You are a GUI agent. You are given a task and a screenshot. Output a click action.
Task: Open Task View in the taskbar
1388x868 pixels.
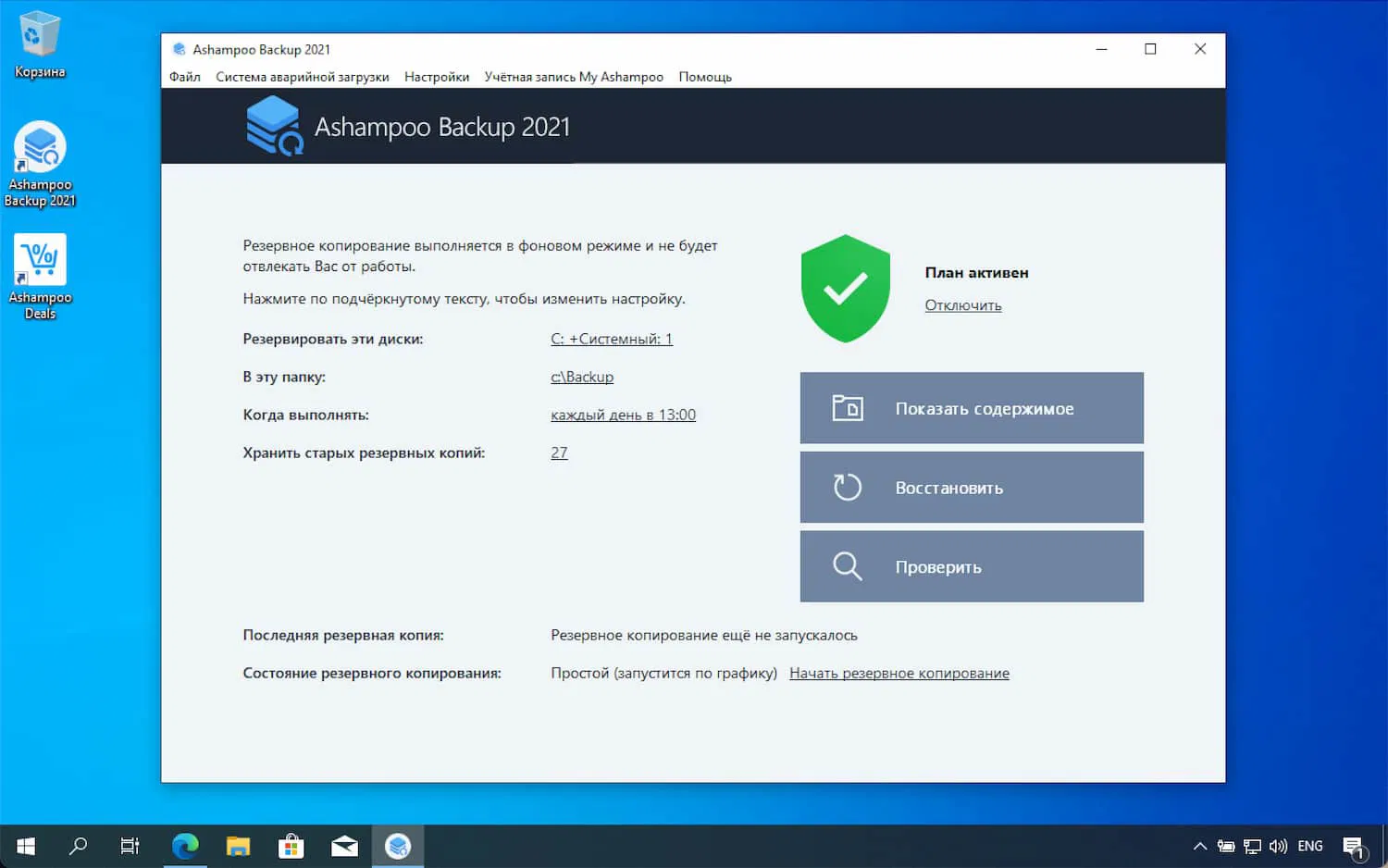click(130, 846)
